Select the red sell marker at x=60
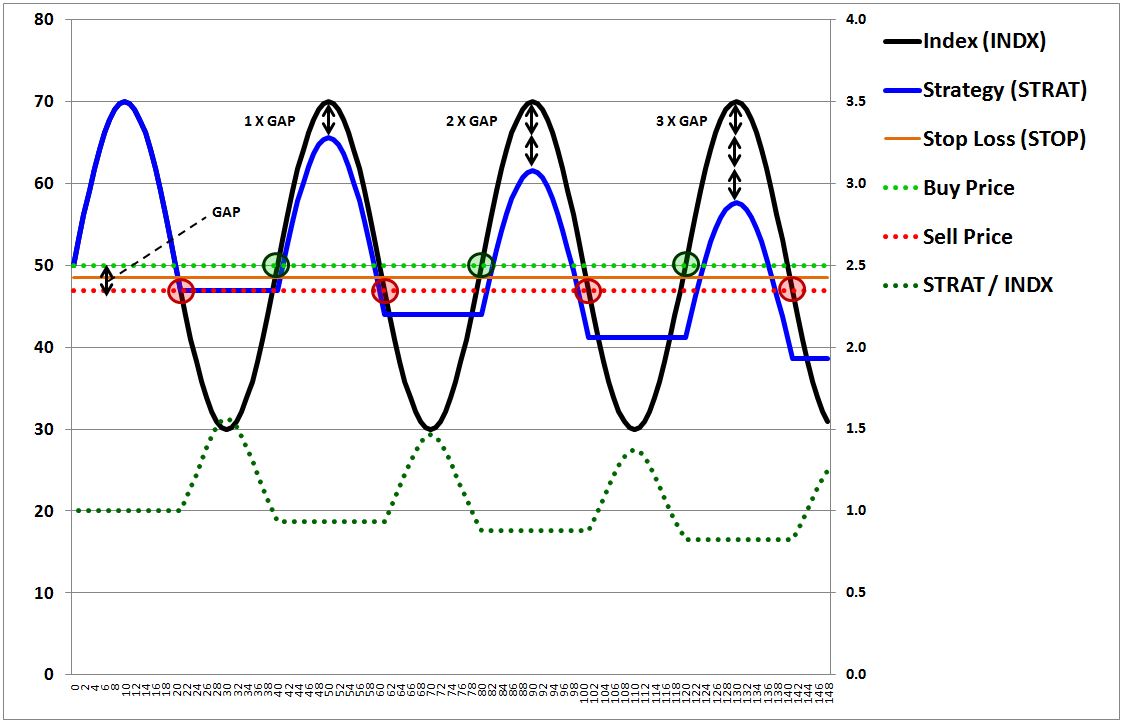The width and height of the screenshot is (1124, 724). coord(385,291)
